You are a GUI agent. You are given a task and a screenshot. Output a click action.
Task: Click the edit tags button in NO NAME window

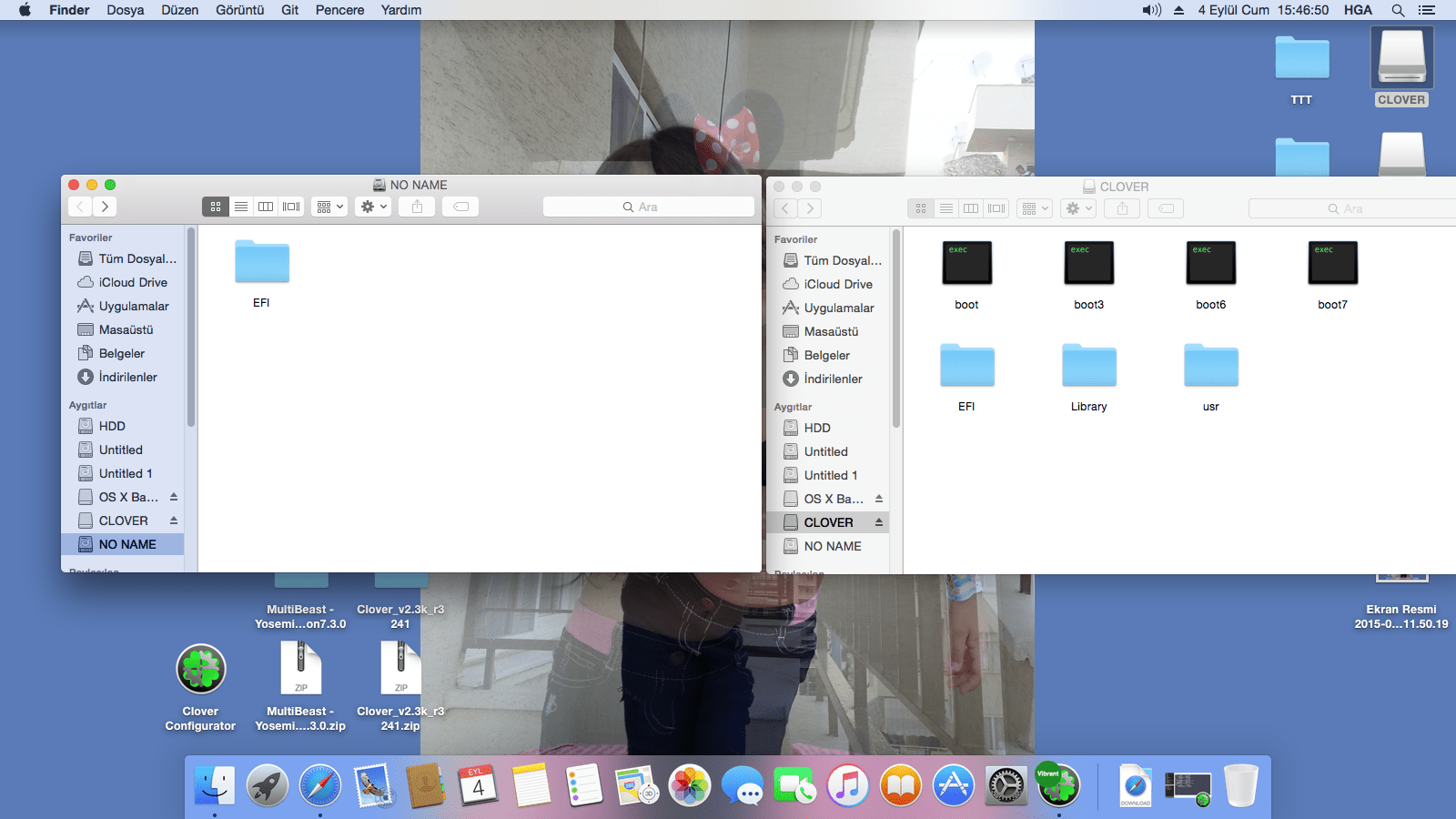tap(461, 207)
